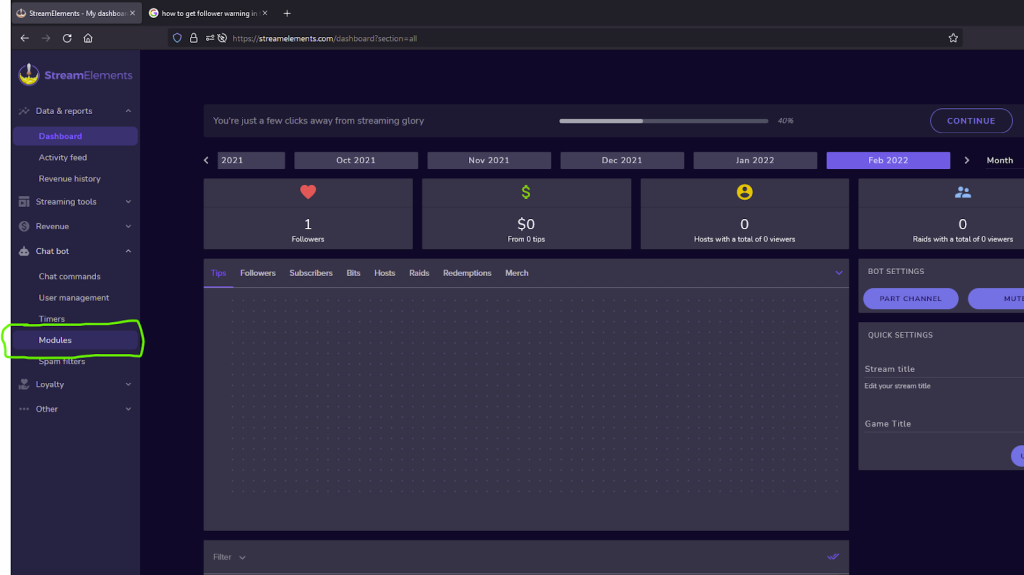
Task: Collapse the Chat bot section
Action: pos(128,251)
